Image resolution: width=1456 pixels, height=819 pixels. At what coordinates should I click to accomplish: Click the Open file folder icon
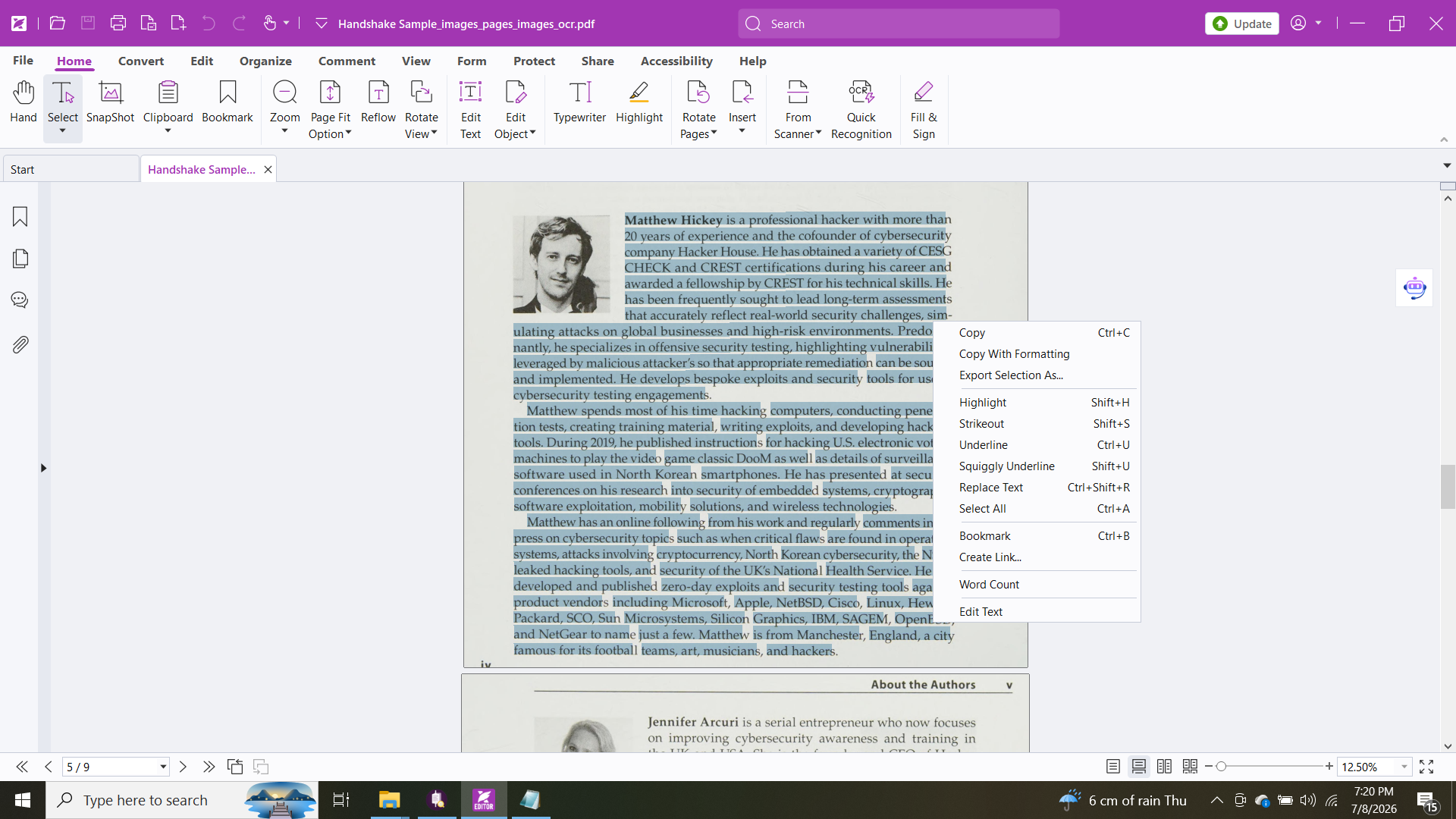(x=57, y=24)
